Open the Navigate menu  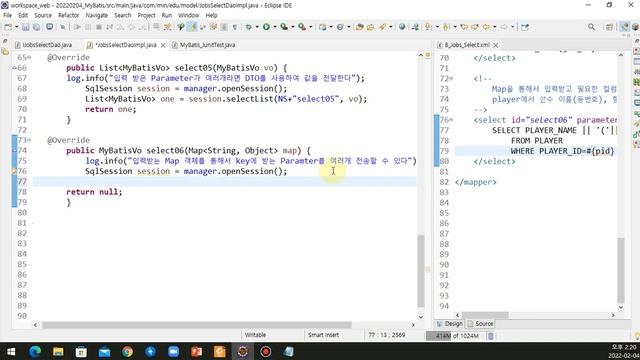[97, 15]
